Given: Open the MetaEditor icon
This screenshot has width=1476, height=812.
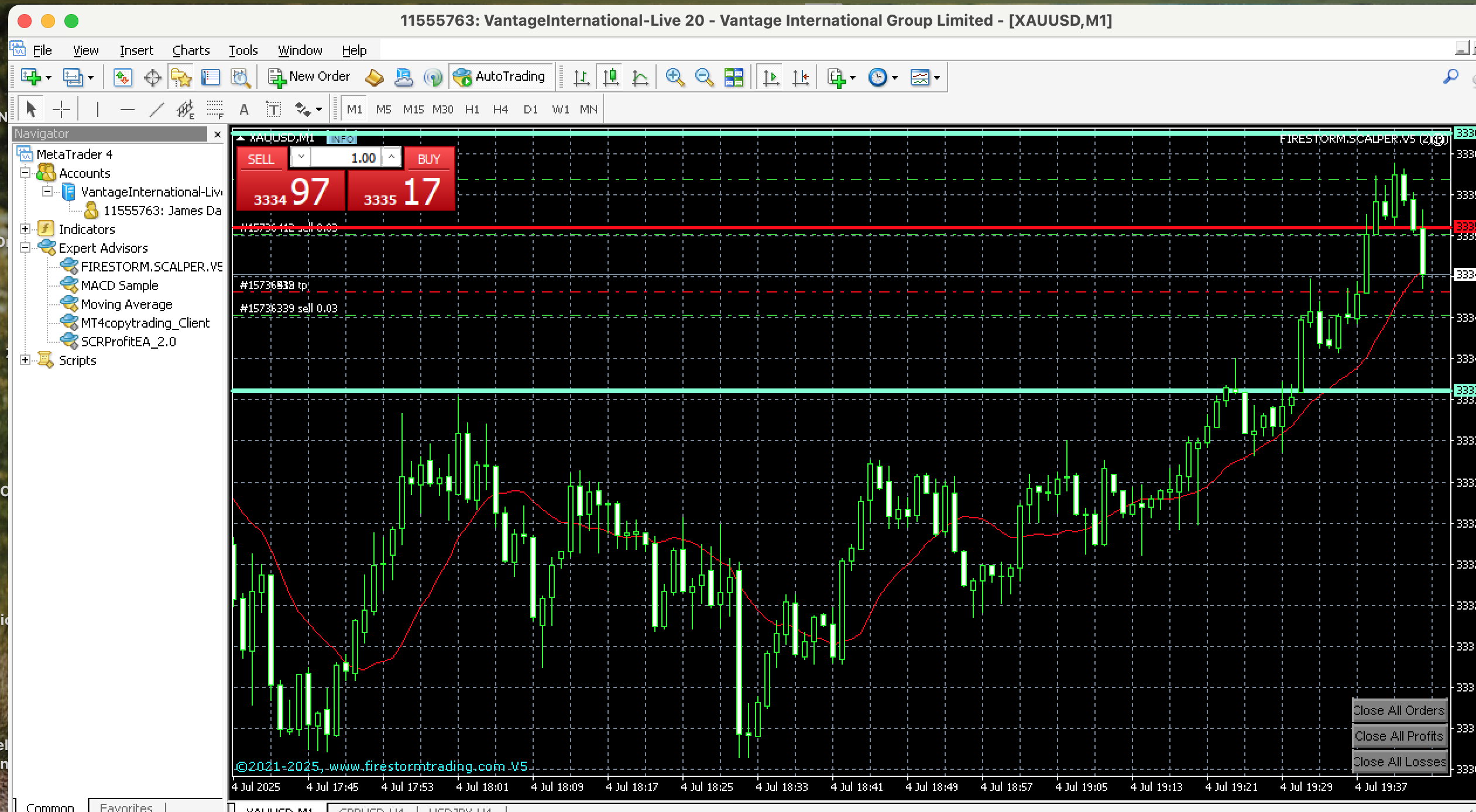Looking at the screenshot, I should (x=374, y=77).
